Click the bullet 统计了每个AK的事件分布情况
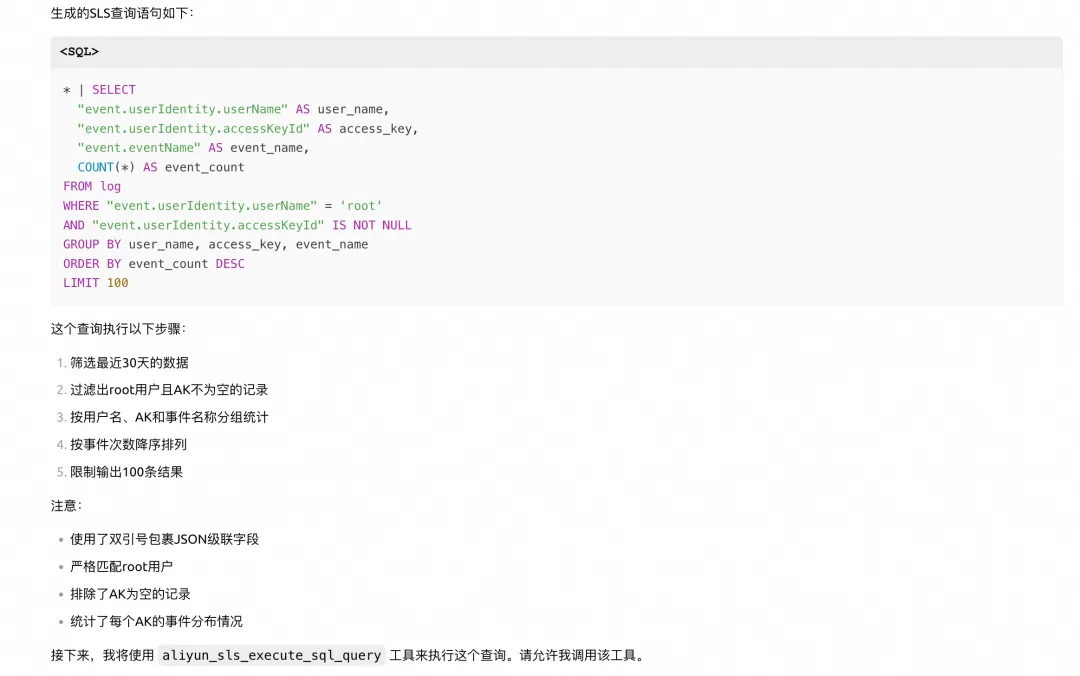This screenshot has height=676, width=1080. coord(156,621)
